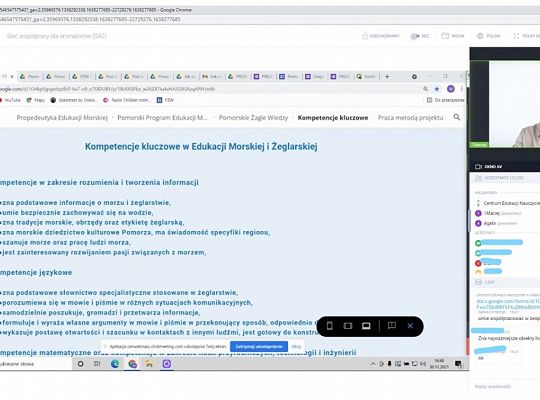The width and height of the screenshot is (540, 400).
Task: Click the site search magnifier icon
Action: click(457, 117)
